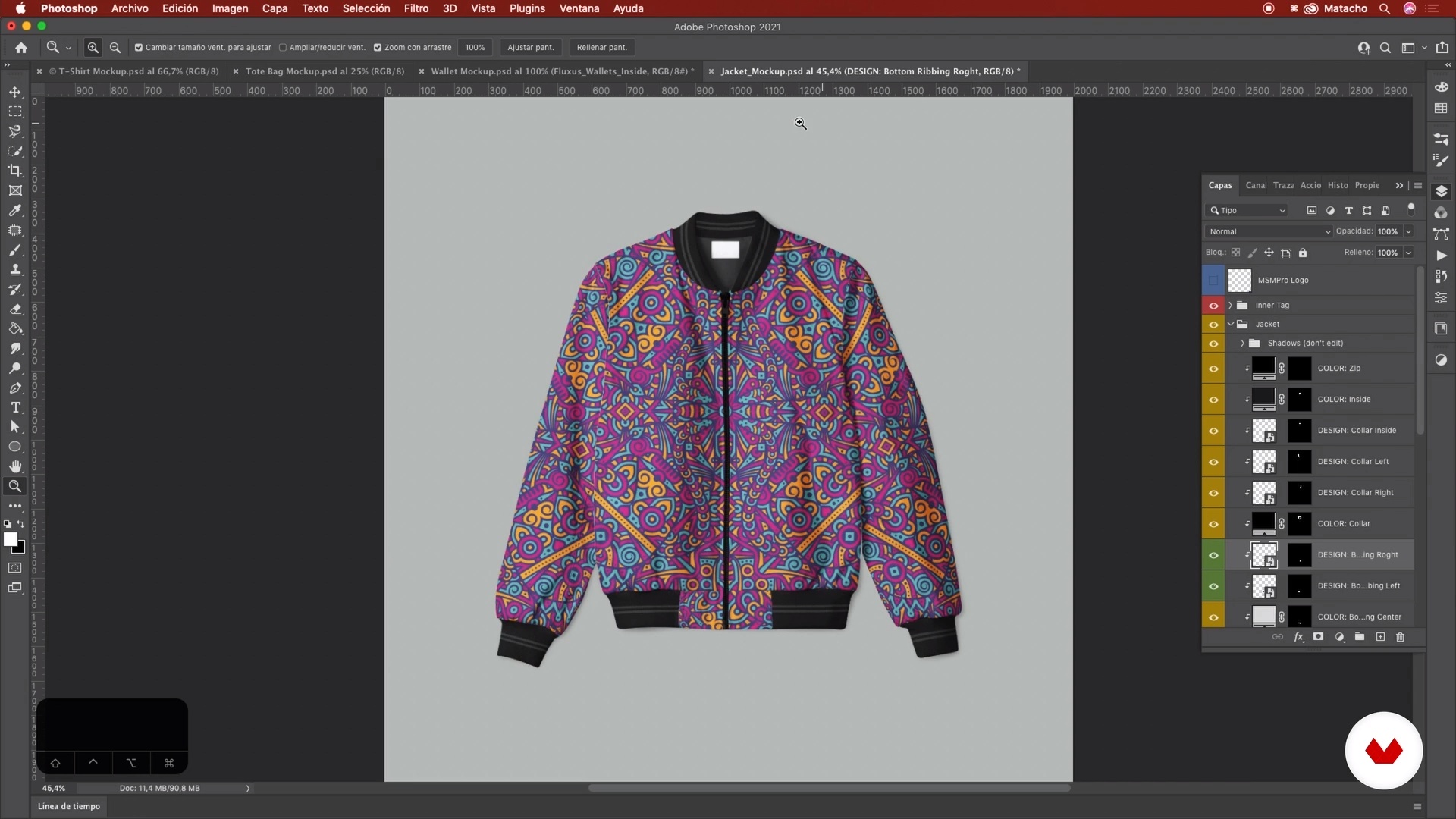Click the zoom percentage field 45,4%
Image resolution: width=1456 pixels, height=819 pixels.
53,788
